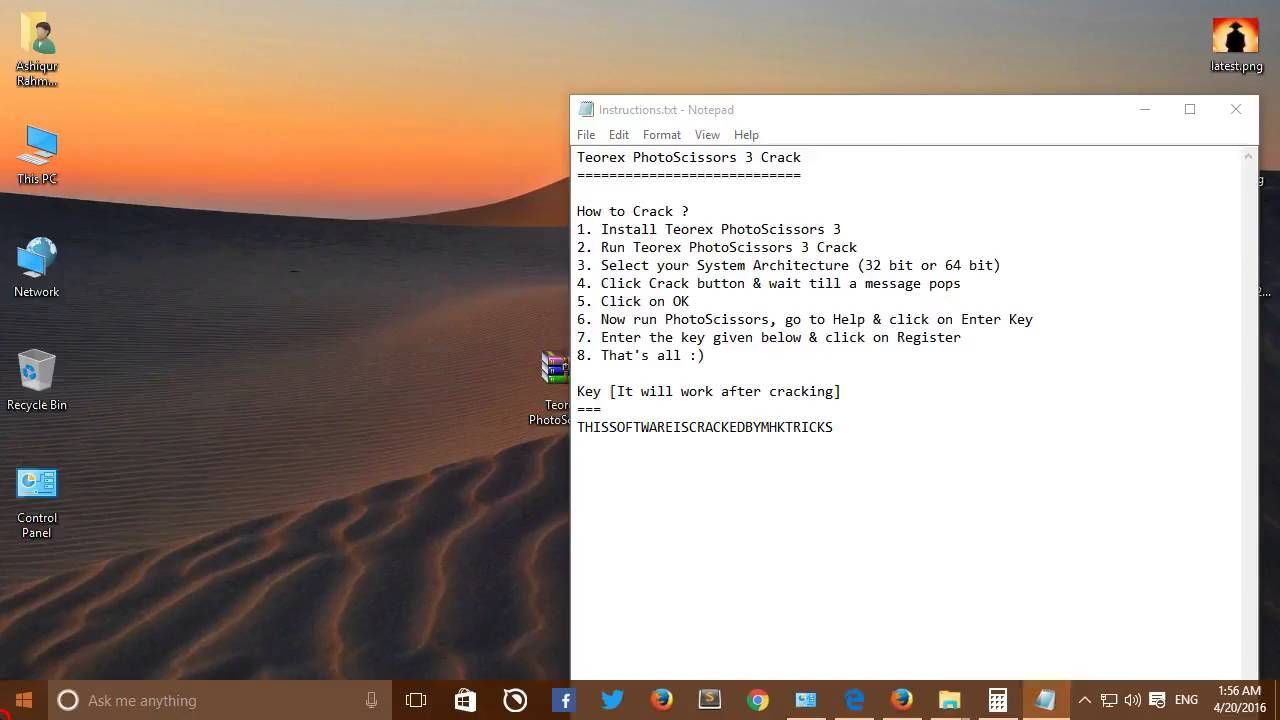Image resolution: width=1280 pixels, height=720 pixels.
Task: Open Notepad's View menu
Action: click(x=707, y=134)
